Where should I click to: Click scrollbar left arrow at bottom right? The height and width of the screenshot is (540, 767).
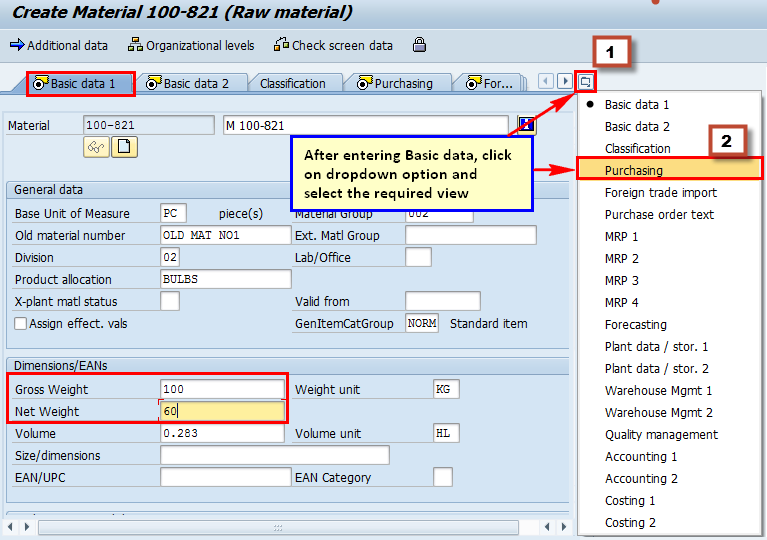click(547, 527)
